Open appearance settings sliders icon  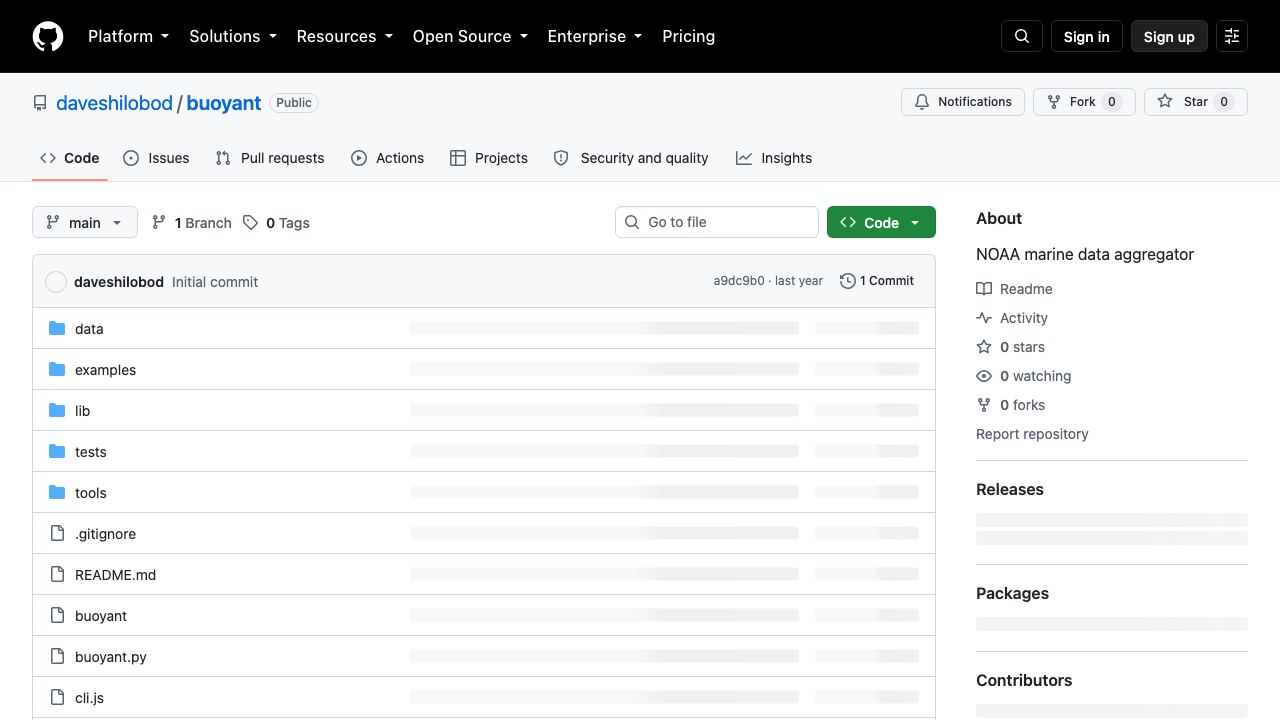point(1232,36)
